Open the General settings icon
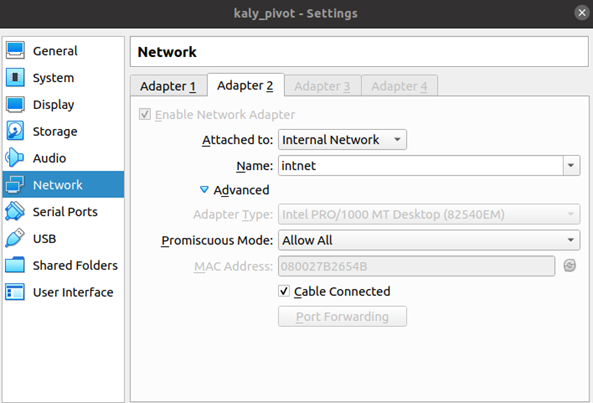This screenshot has width=593, height=403. (15, 51)
